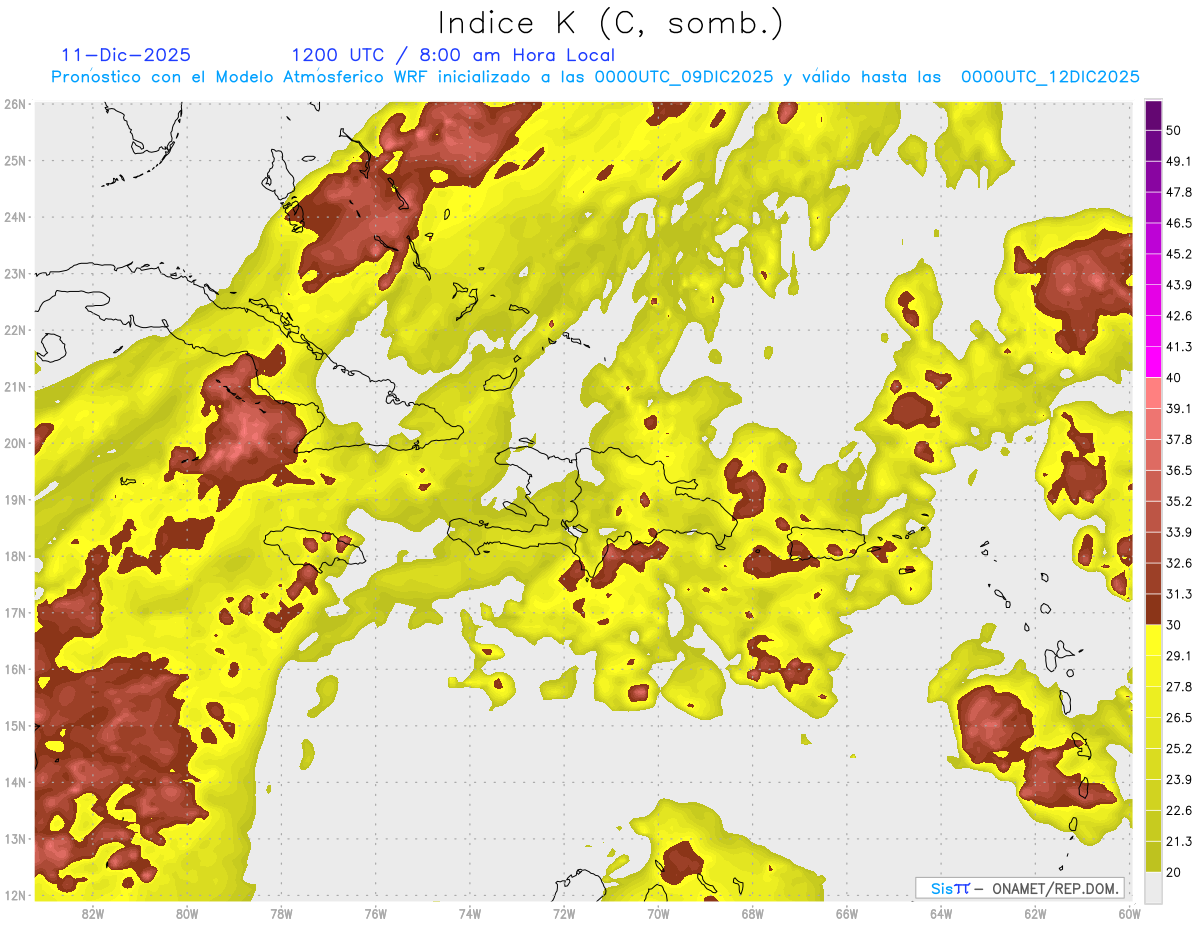Click the latitude label "17N"

[x=15, y=612]
